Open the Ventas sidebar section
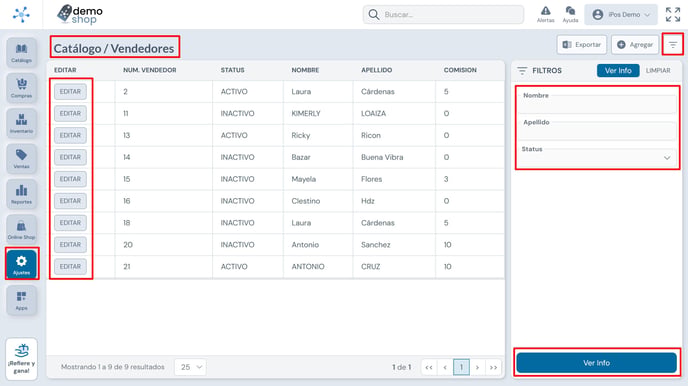This screenshot has height=386, width=688. pos(22,159)
